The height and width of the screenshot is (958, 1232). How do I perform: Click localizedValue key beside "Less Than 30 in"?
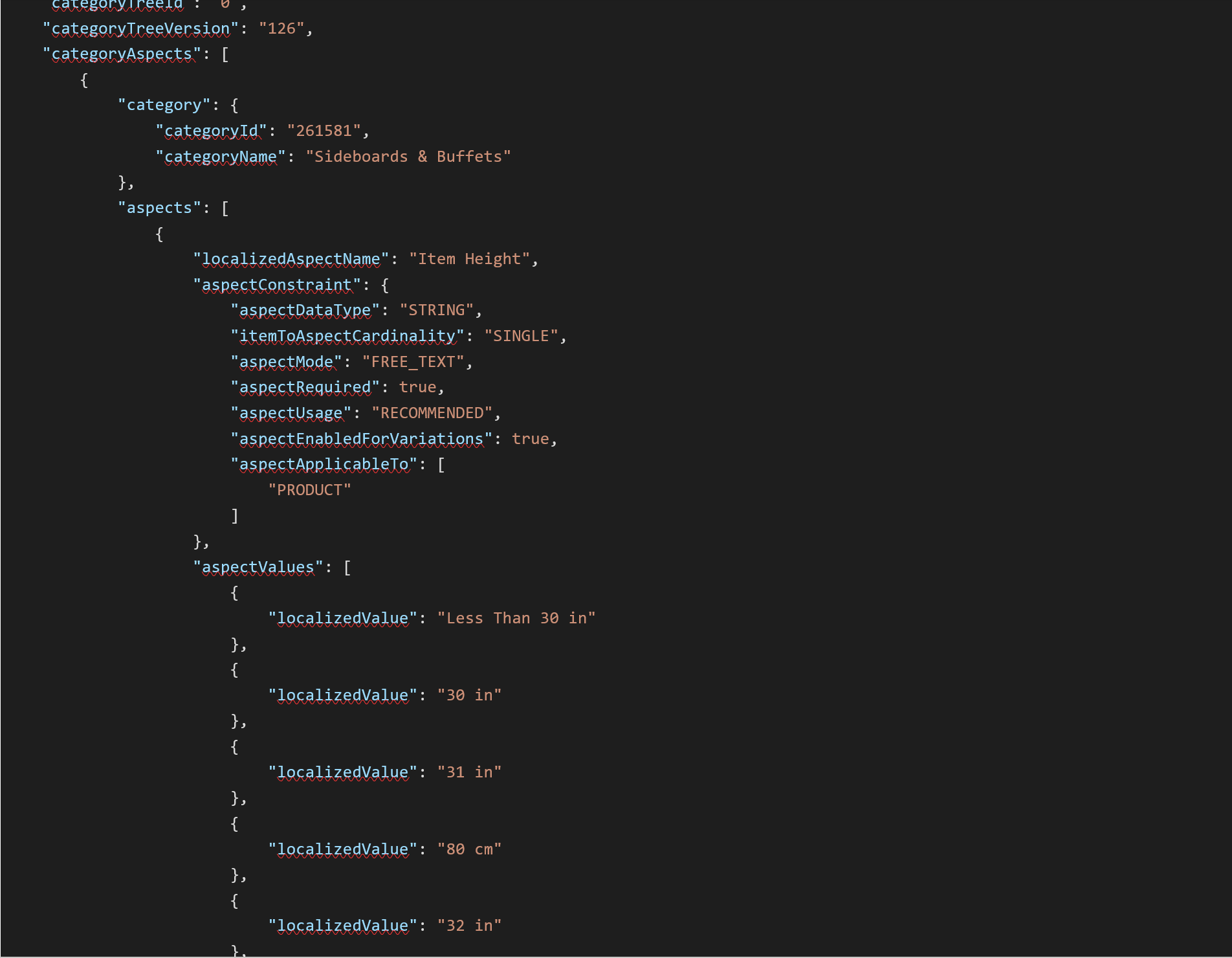point(343,618)
